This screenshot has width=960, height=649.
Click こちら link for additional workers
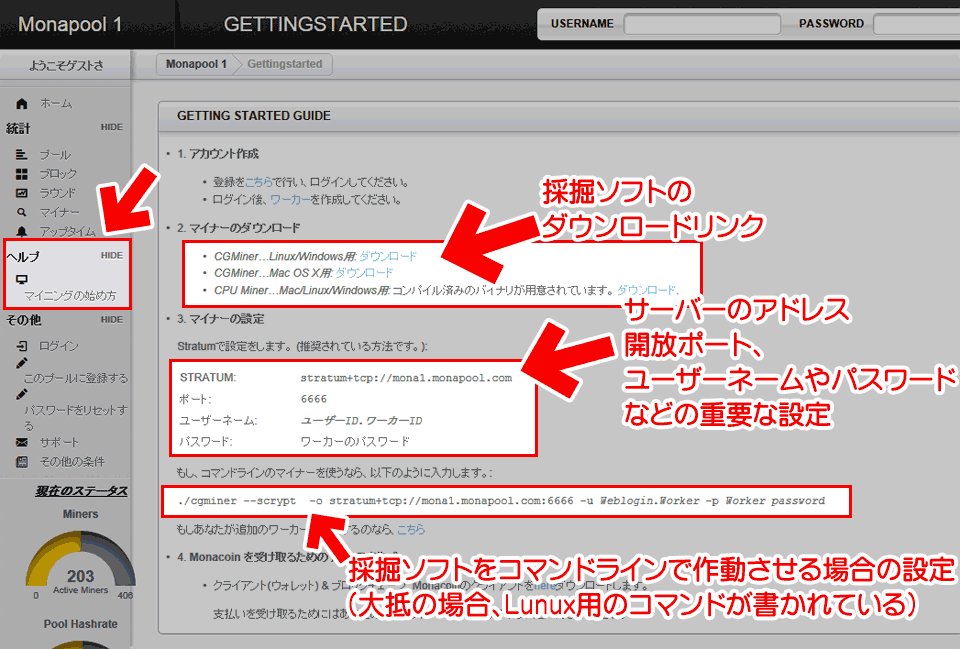click(x=411, y=529)
